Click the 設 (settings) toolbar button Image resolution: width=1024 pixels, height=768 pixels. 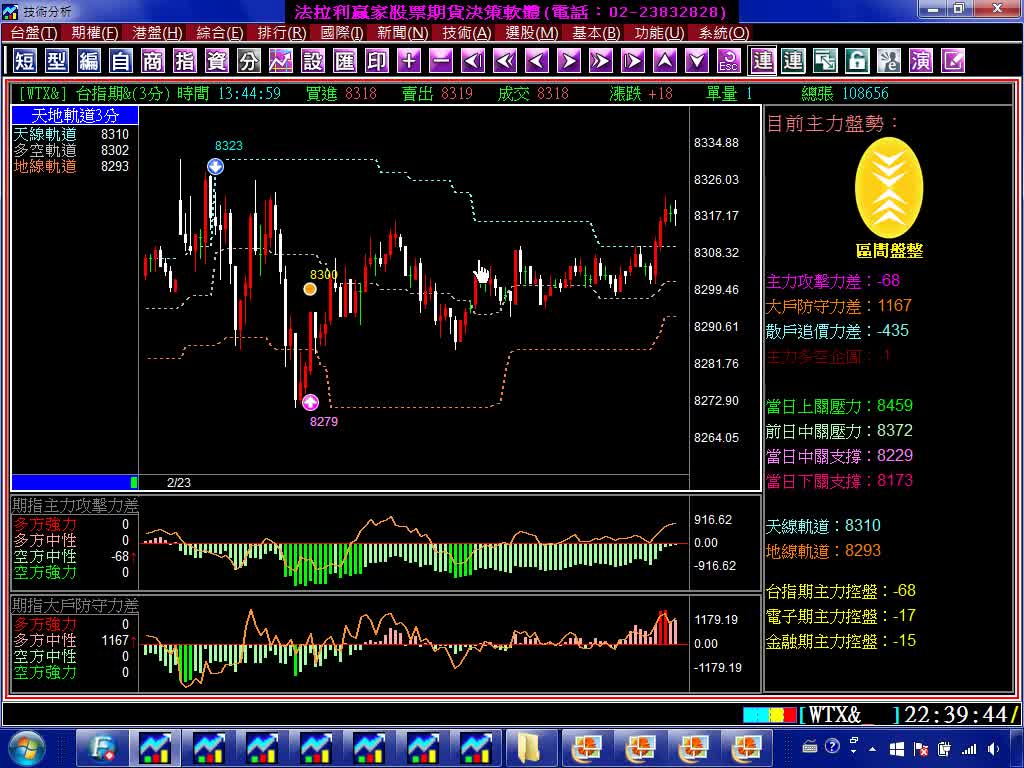[313, 61]
